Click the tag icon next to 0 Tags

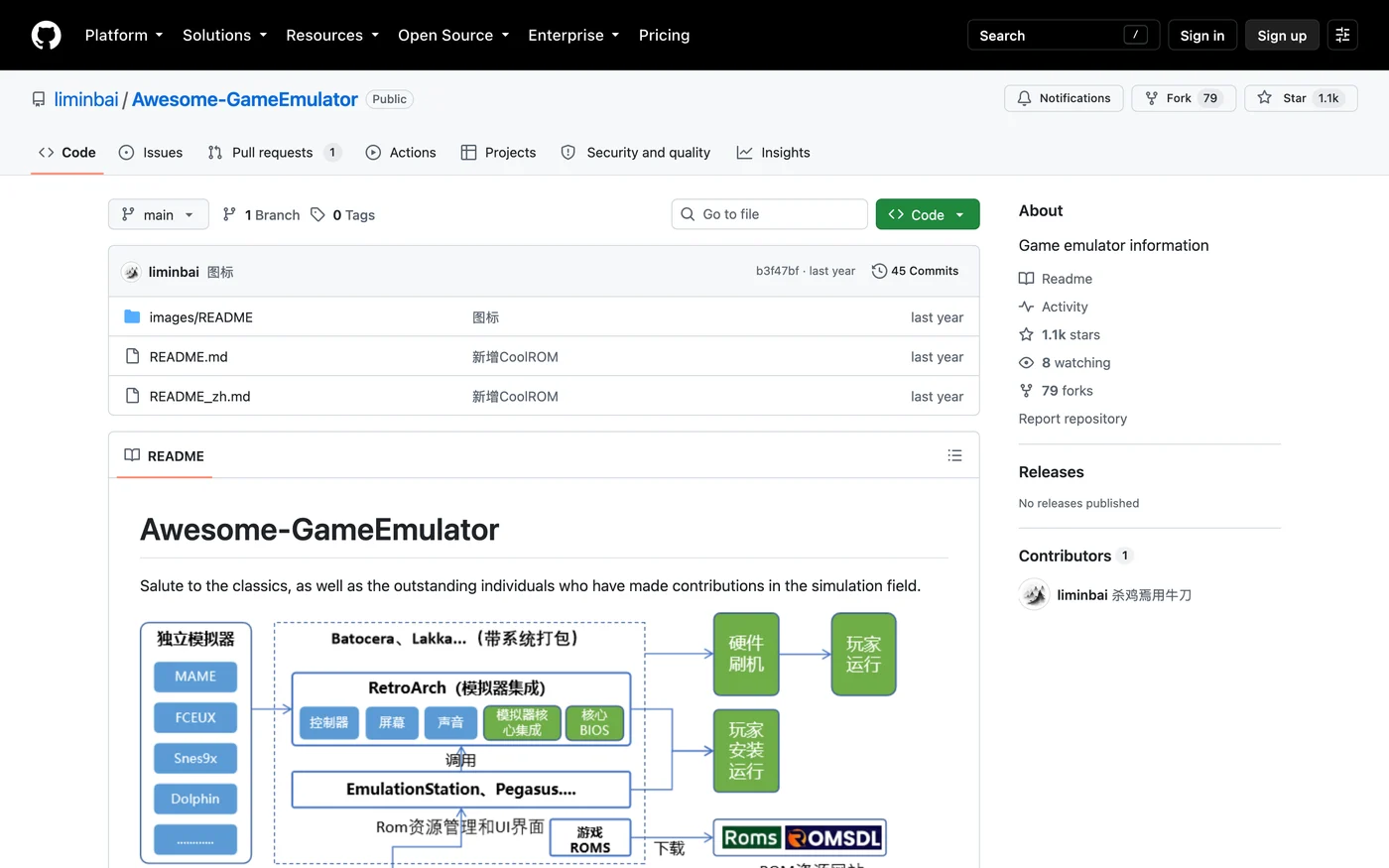317,214
